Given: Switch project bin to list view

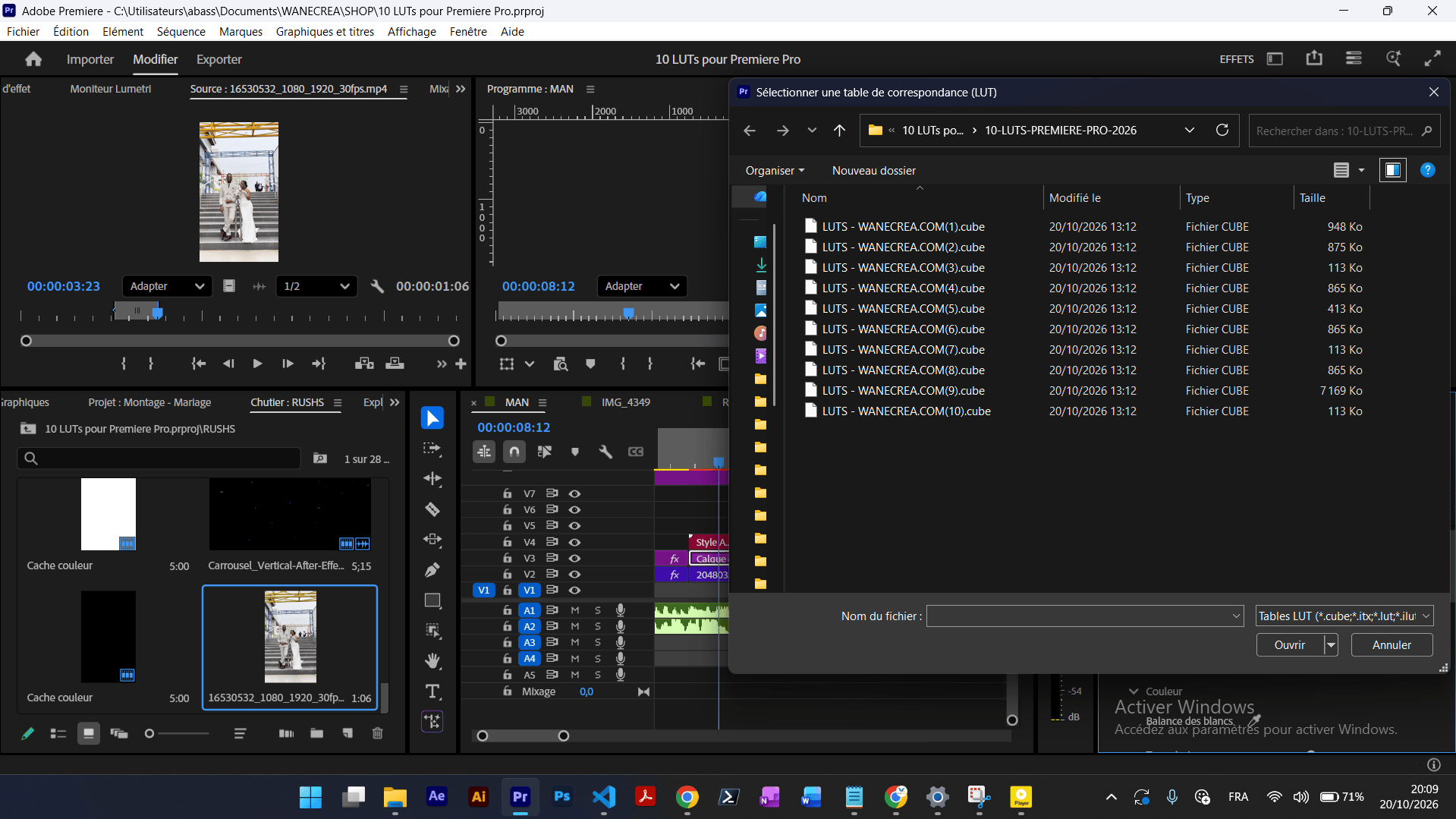Looking at the screenshot, I should coord(58,733).
